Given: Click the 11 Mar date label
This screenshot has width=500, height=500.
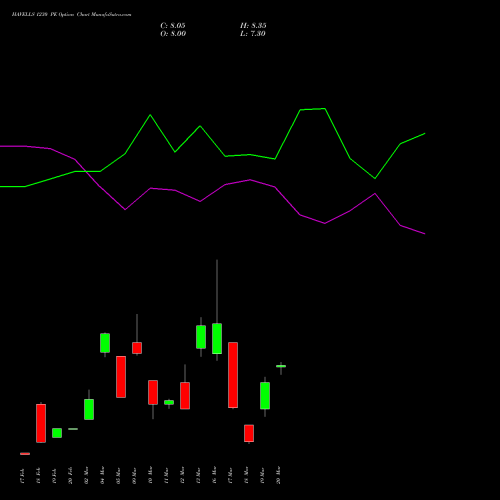Looking at the screenshot, I should click(x=166, y=475).
